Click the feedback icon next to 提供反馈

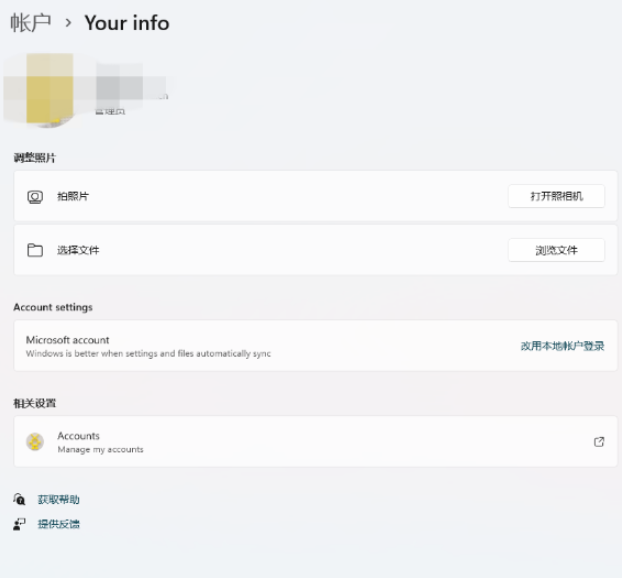point(19,524)
